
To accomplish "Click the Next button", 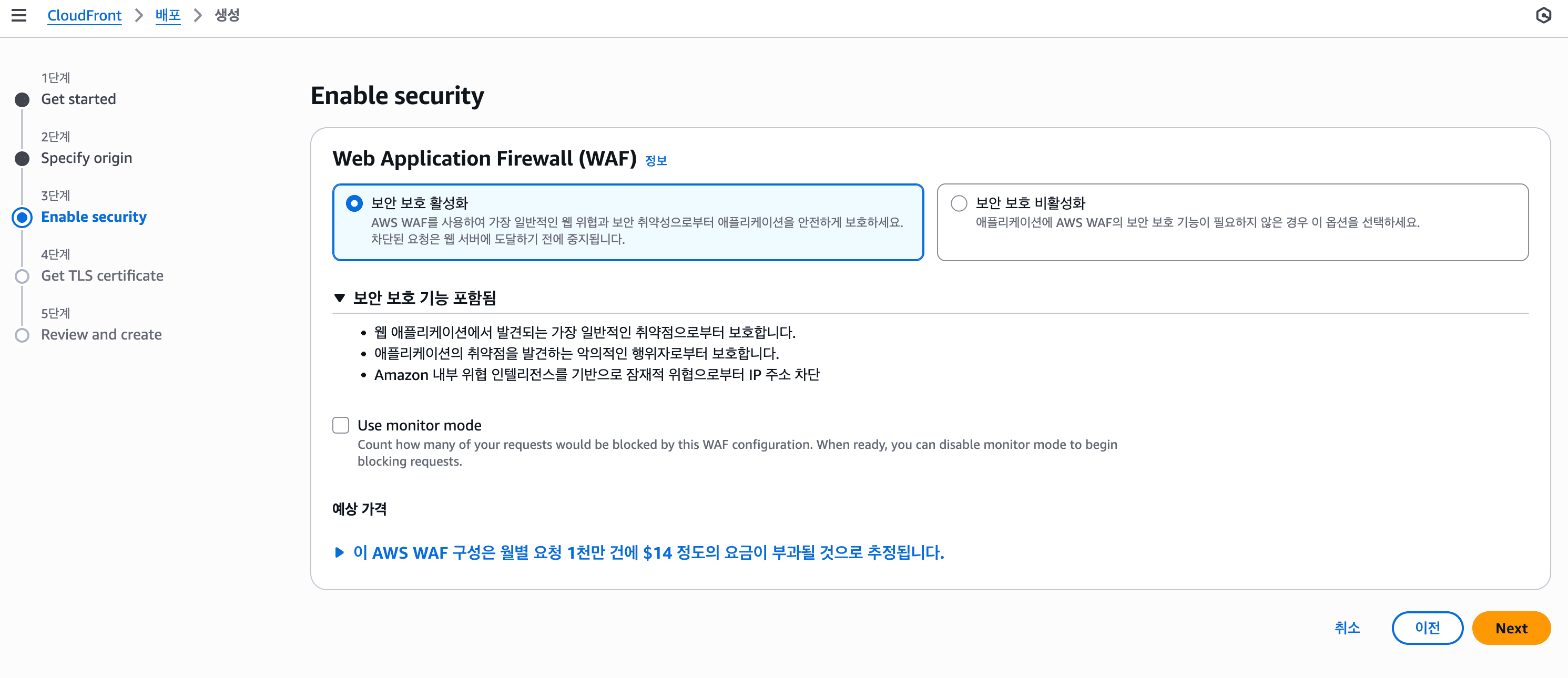I will tap(1511, 628).
